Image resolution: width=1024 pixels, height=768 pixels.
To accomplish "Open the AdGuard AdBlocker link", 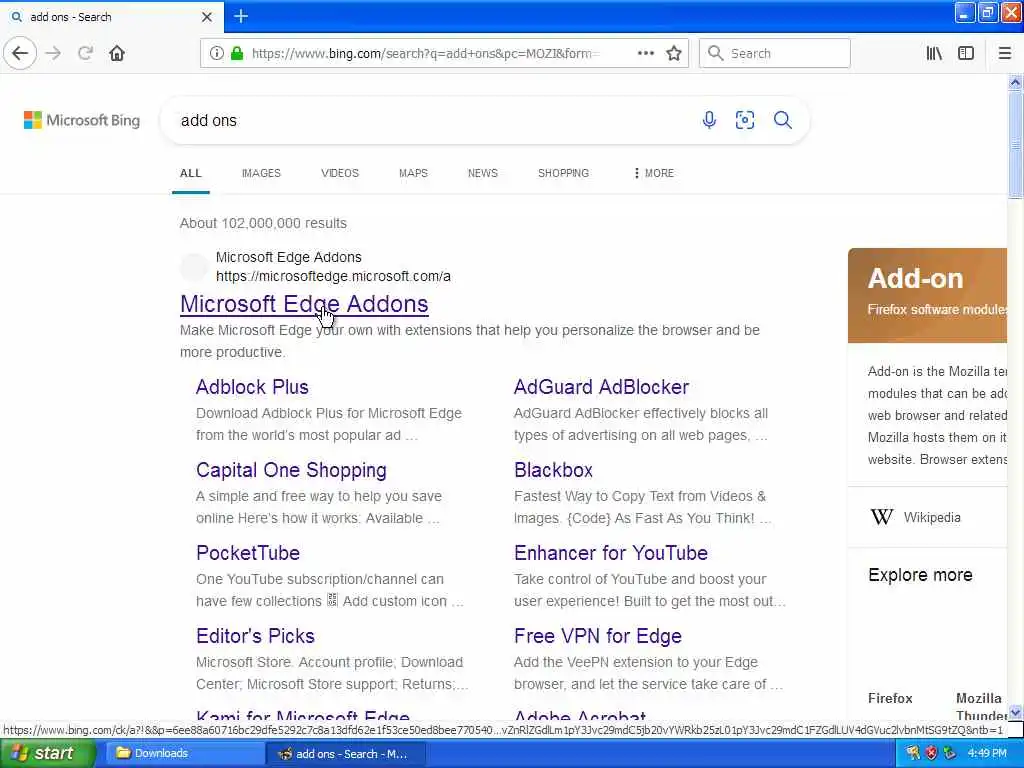I will (601, 387).
